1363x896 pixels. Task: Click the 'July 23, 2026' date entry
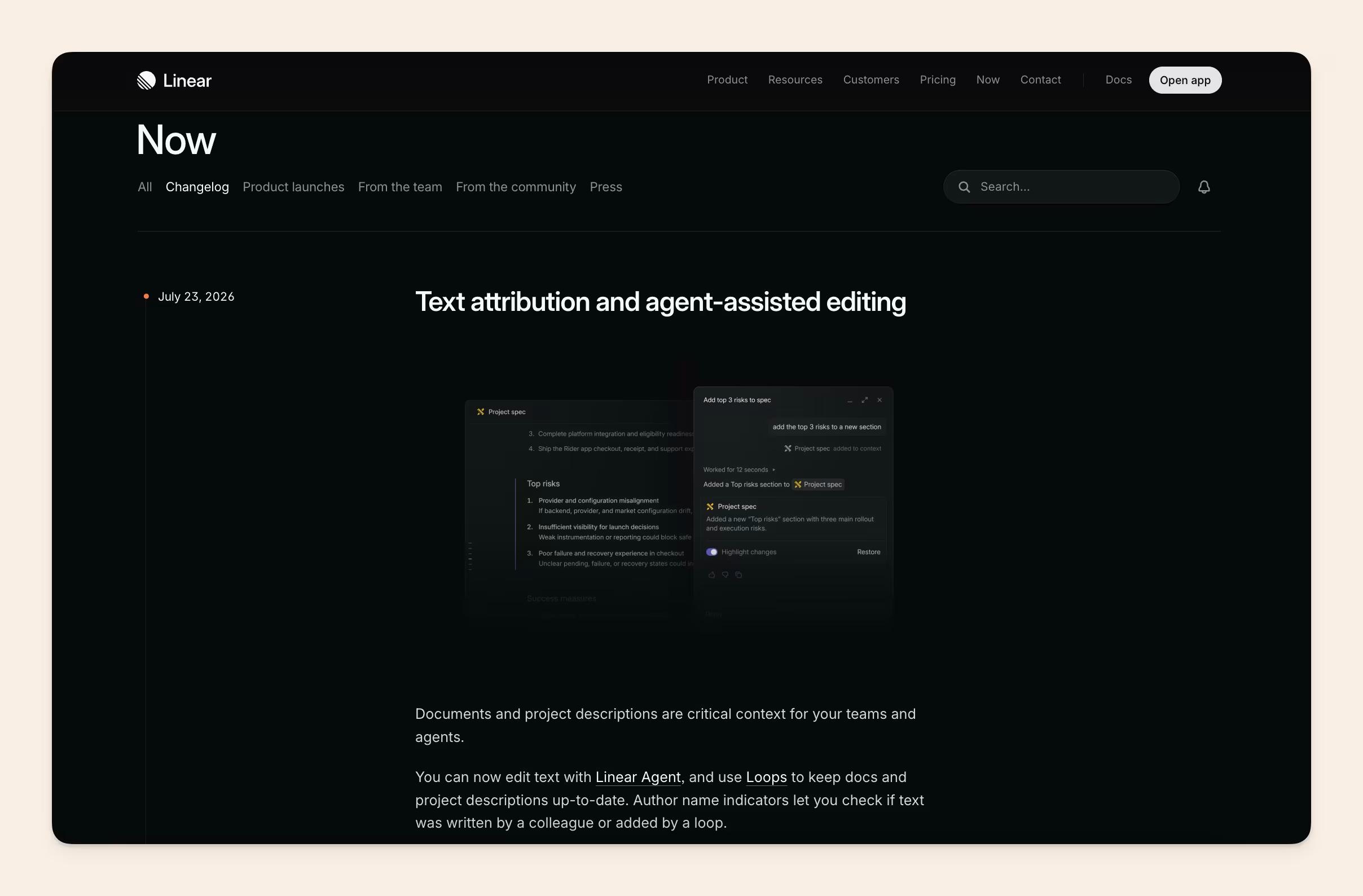[x=196, y=297]
